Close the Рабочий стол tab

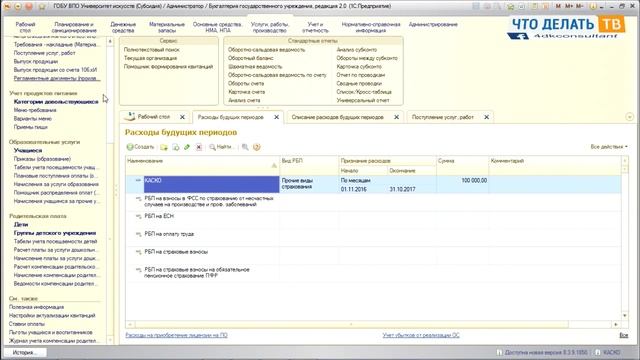pos(182,117)
